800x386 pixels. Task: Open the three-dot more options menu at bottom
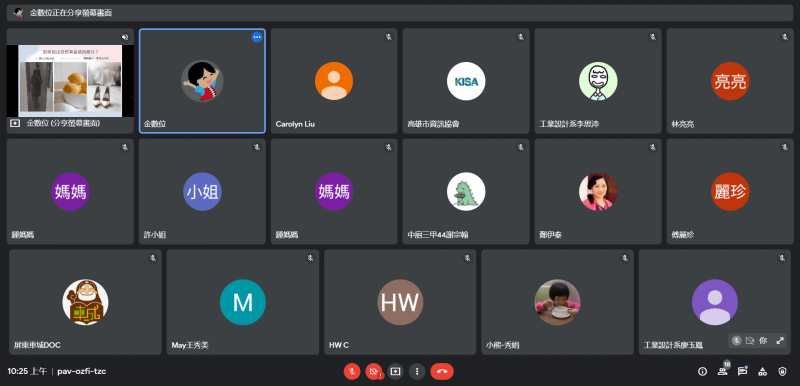417,371
